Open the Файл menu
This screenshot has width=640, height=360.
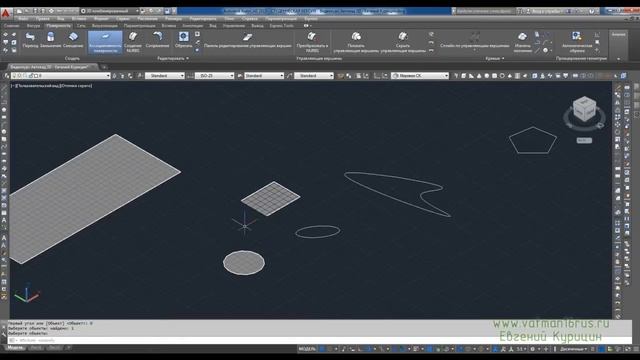point(23,19)
